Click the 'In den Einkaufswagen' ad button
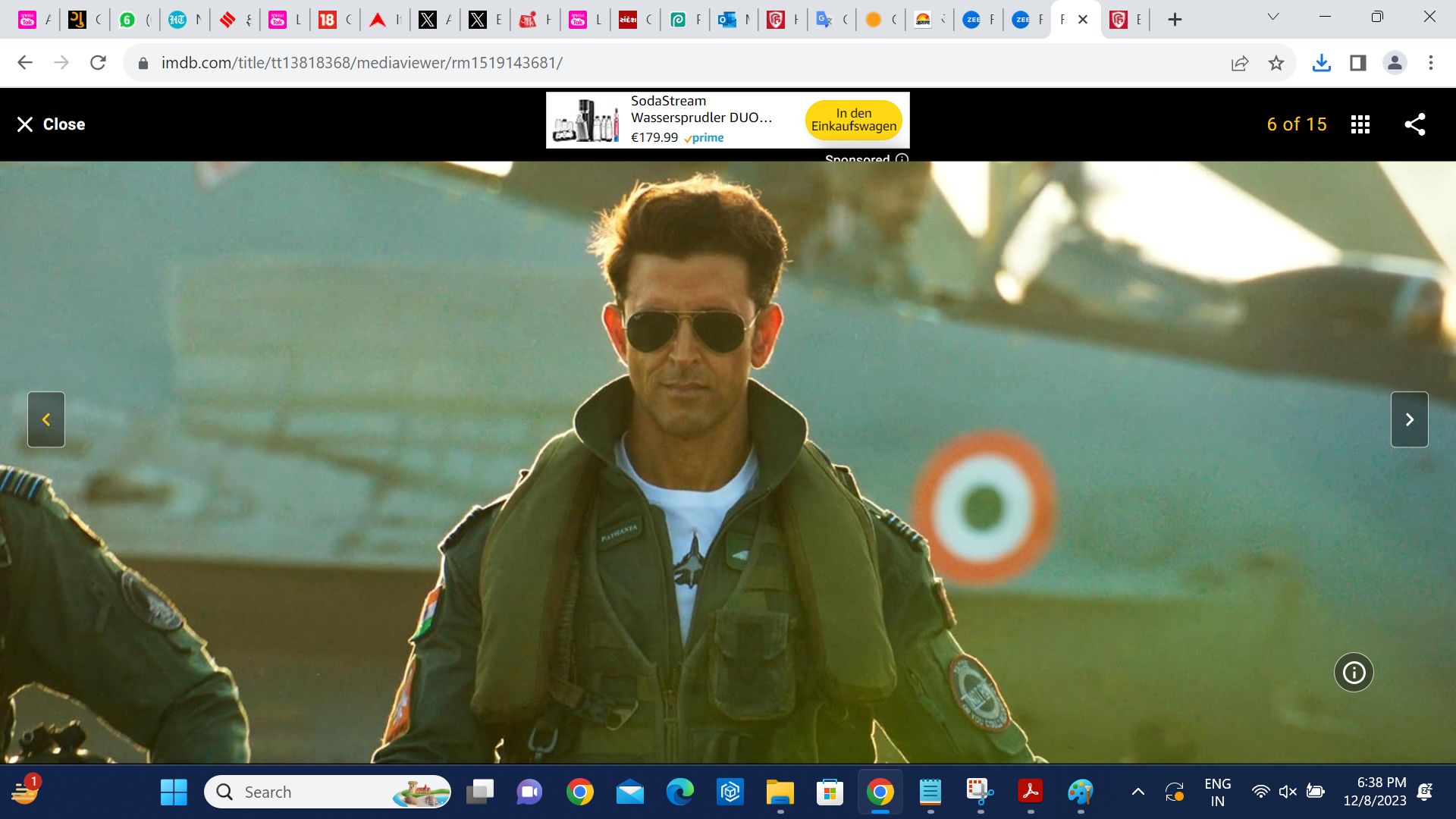The image size is (1456, 819). 853,120
